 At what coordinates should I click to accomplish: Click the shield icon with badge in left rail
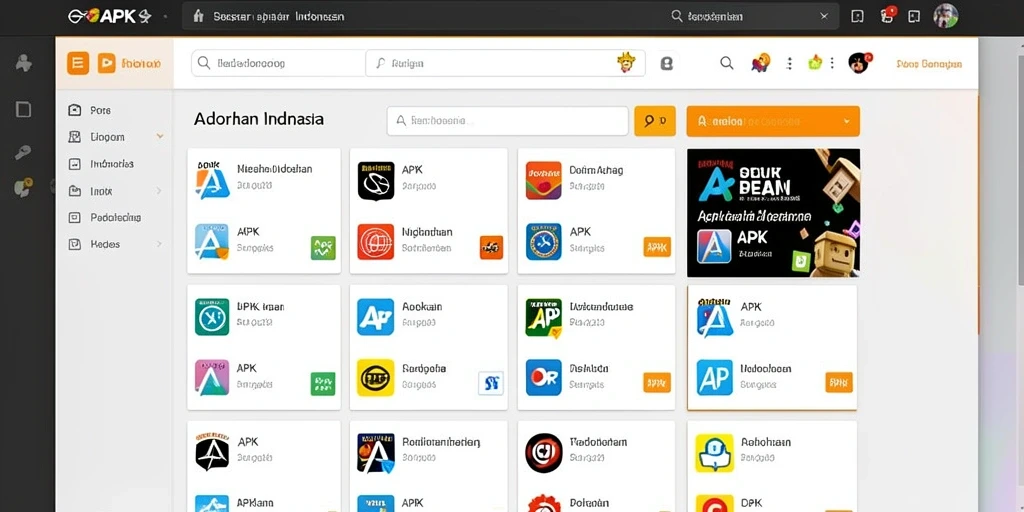pyautogui.click(x=24, y=188)
